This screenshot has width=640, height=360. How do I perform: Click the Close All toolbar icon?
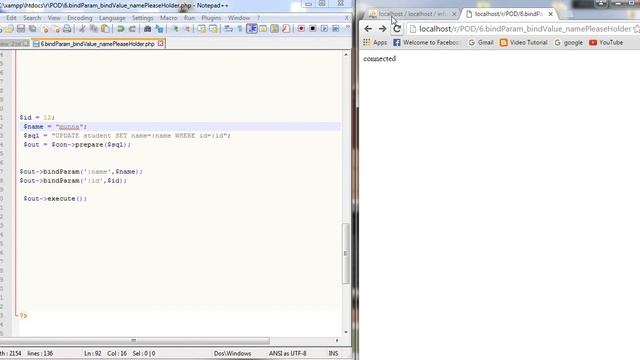56,29
